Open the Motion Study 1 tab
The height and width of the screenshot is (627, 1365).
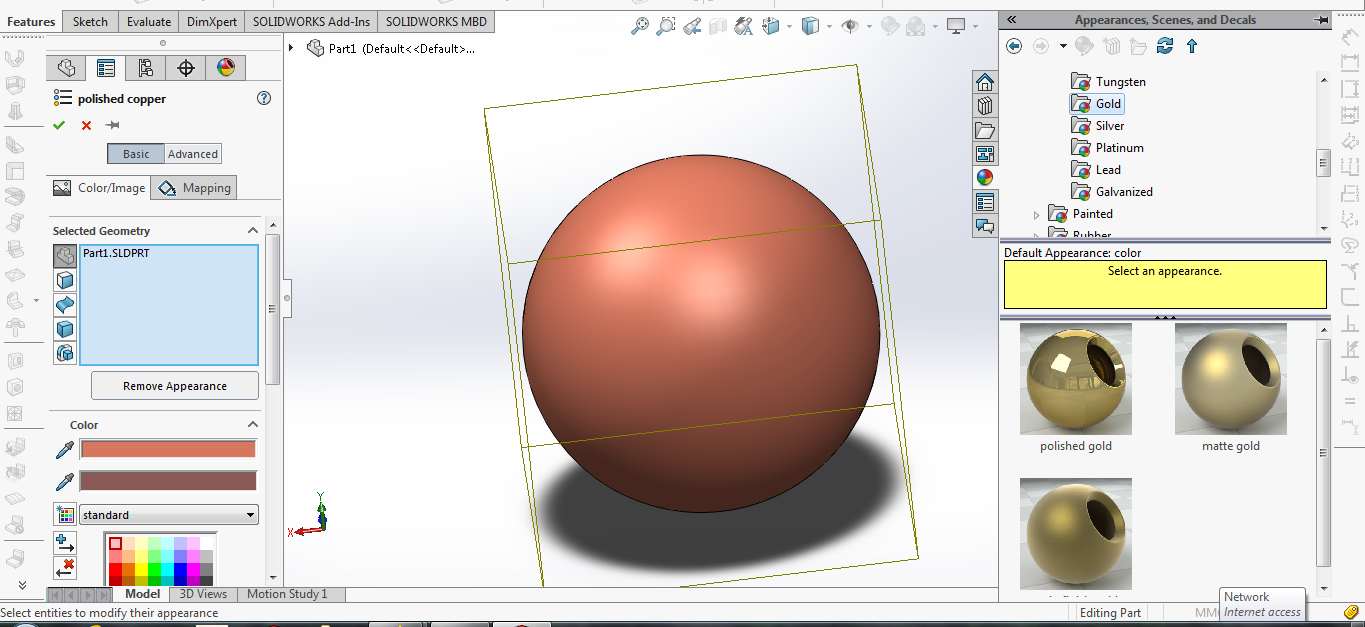[289, 593]
